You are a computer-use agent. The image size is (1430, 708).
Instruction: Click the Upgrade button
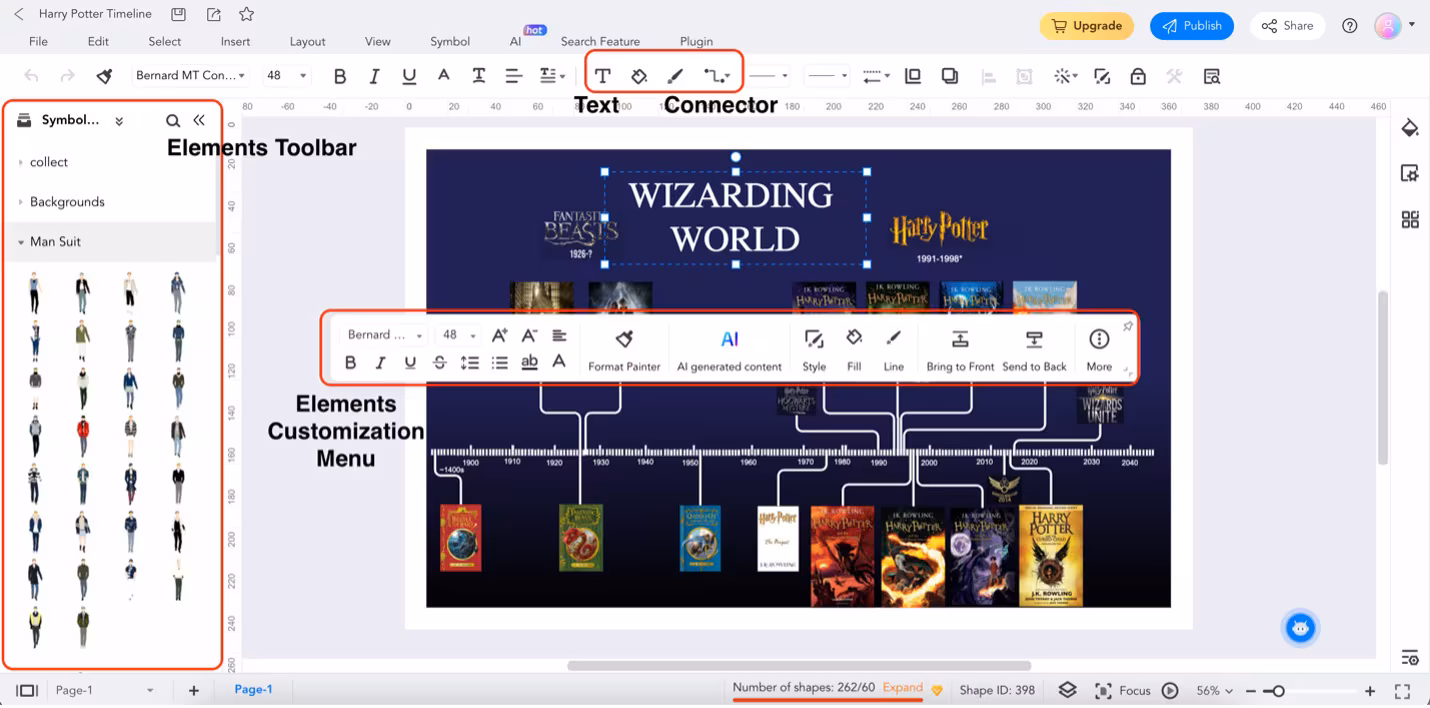click(1087, 26)
